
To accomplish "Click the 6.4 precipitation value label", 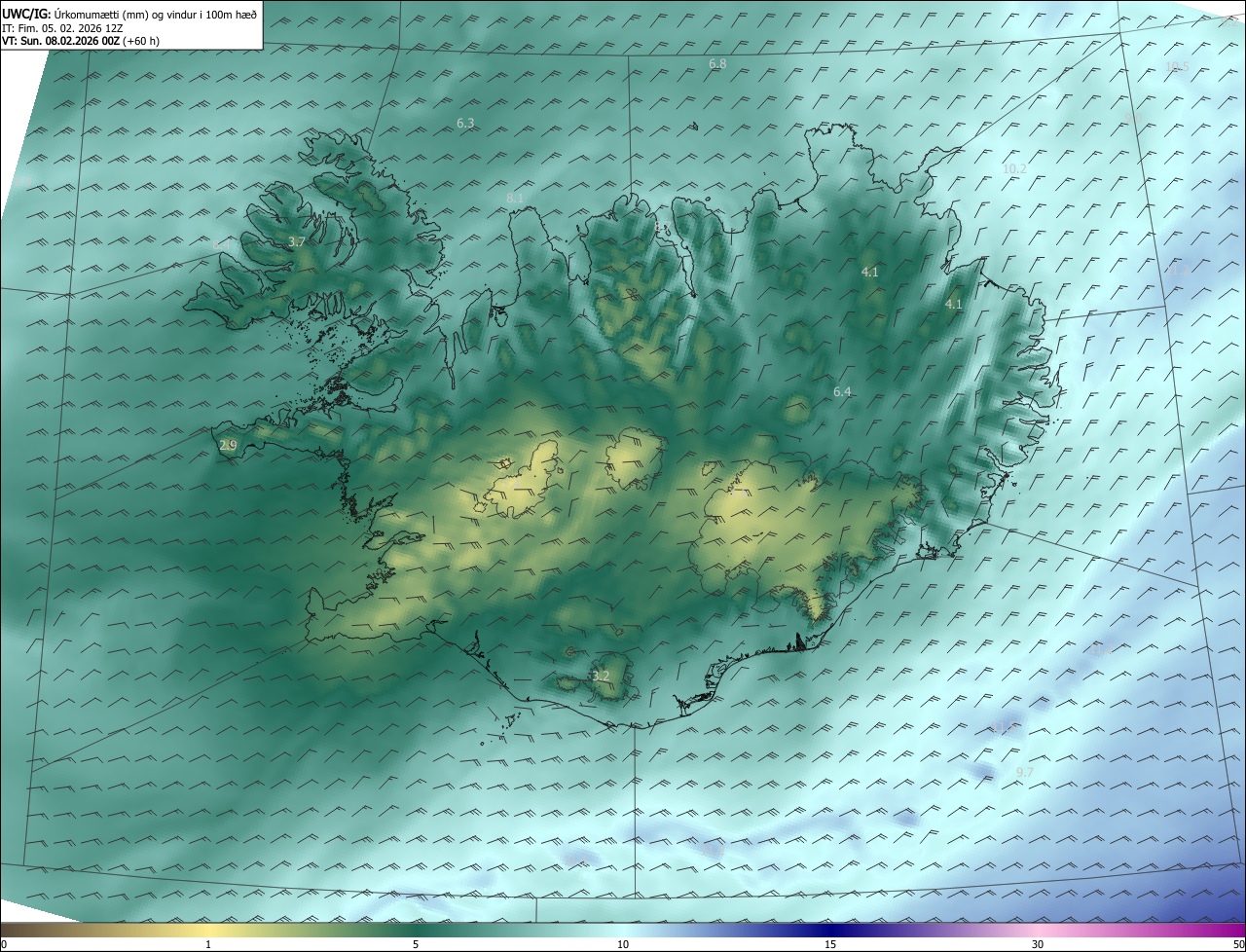I will [x=842, y=391].
